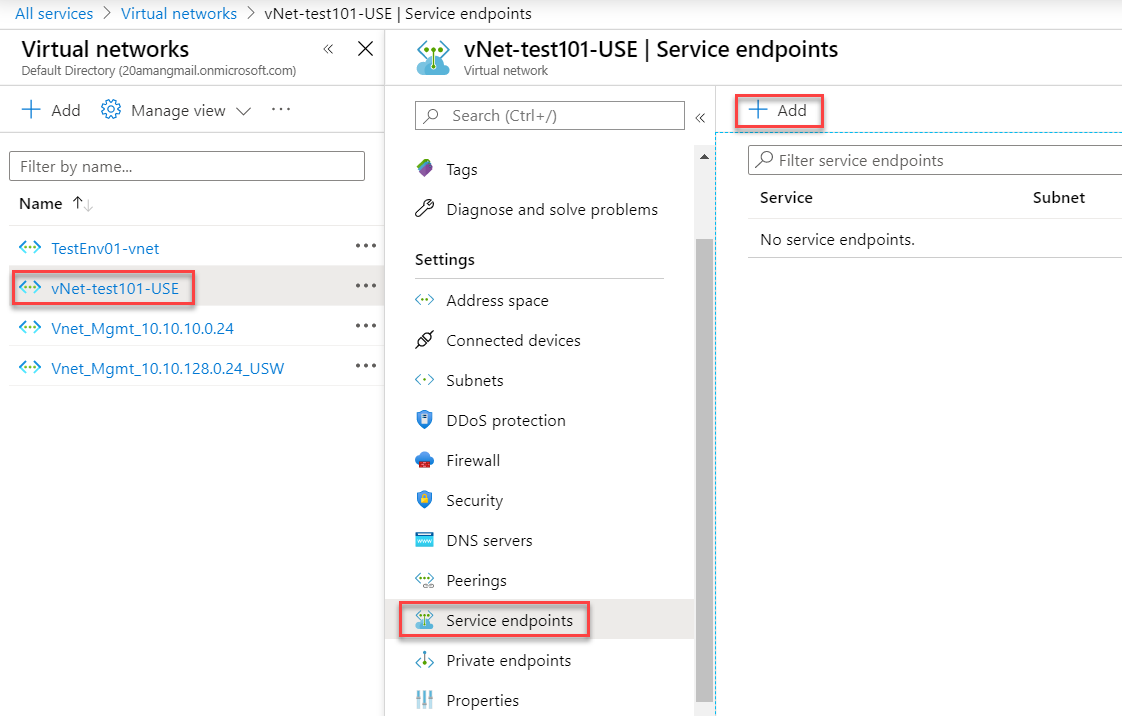Sort virtual networks by Name column
Image resolution: width=1122 pixels, height=716 pixels.
[56, 204]
